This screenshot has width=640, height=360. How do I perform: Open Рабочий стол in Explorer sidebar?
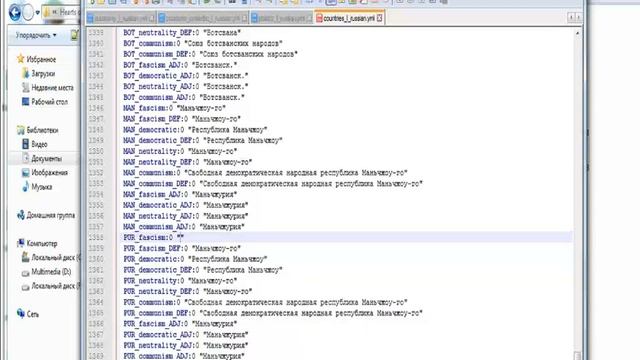(45, 102)
